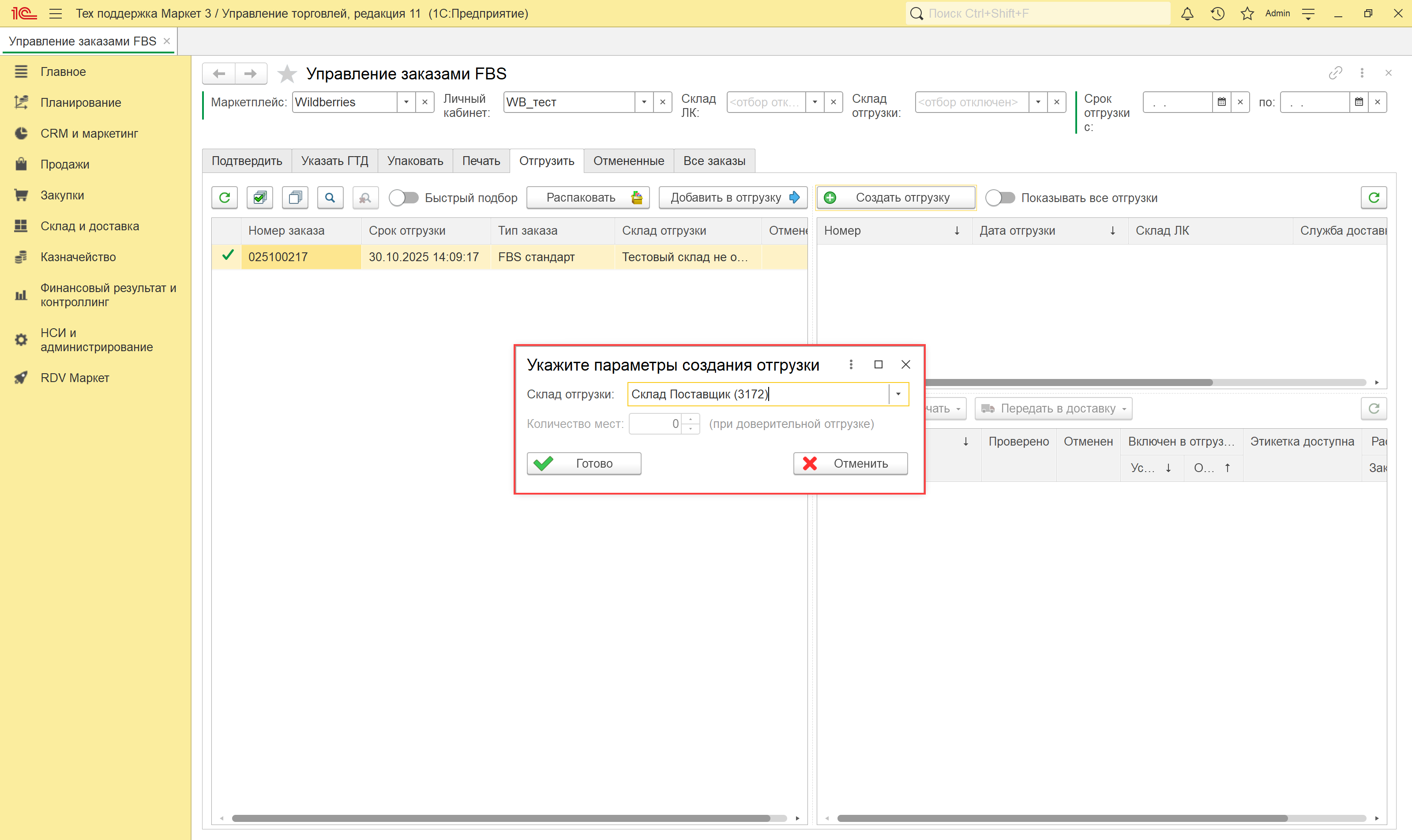Open the Маркетплейс dropdown list
The width and height of the screenshot is (1412, 840).
click(406, 102)
